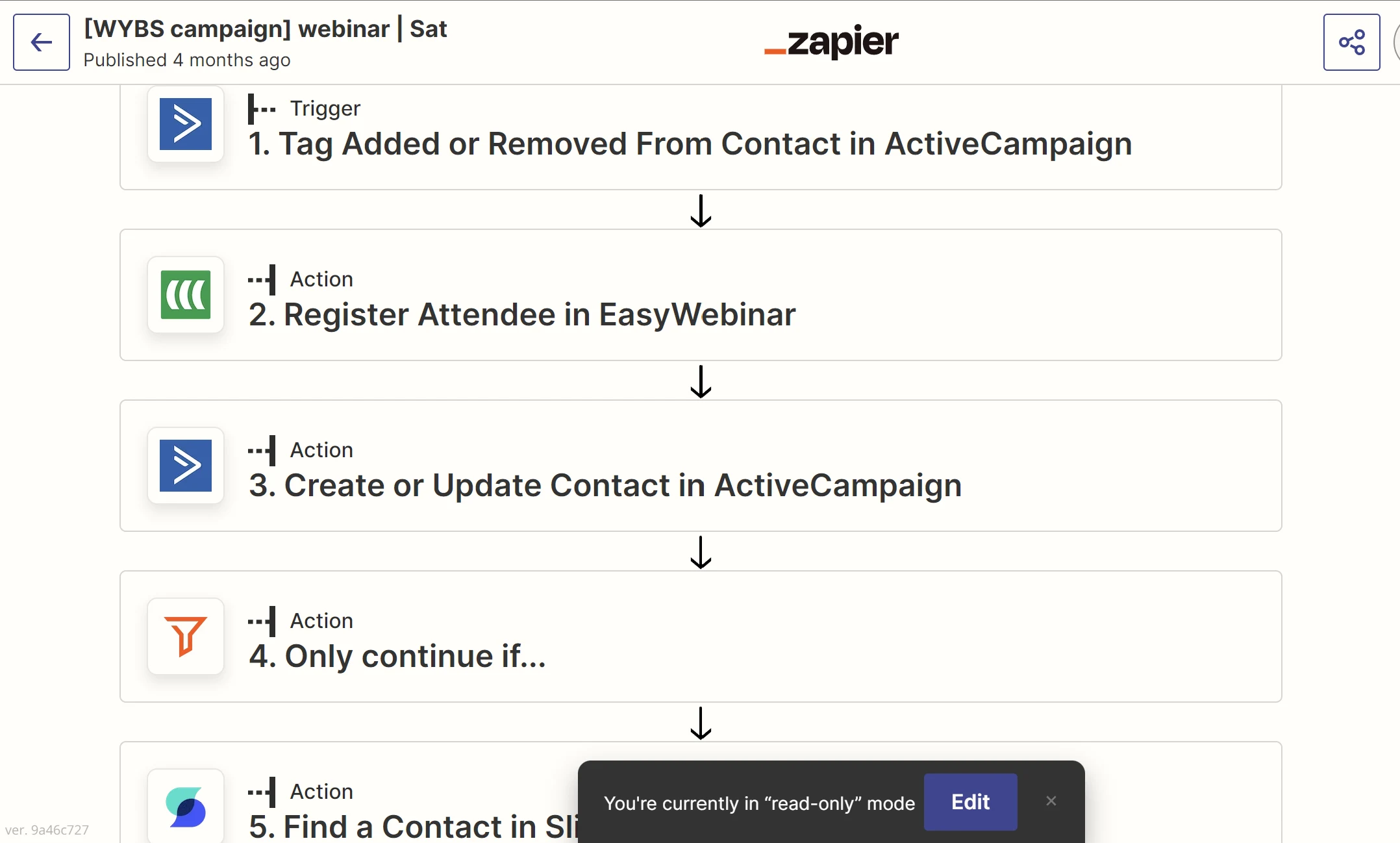Click arrow connector between steps 3 and 4
Image resolution: width=1400 pixels, height=843 pixels.
701,552
